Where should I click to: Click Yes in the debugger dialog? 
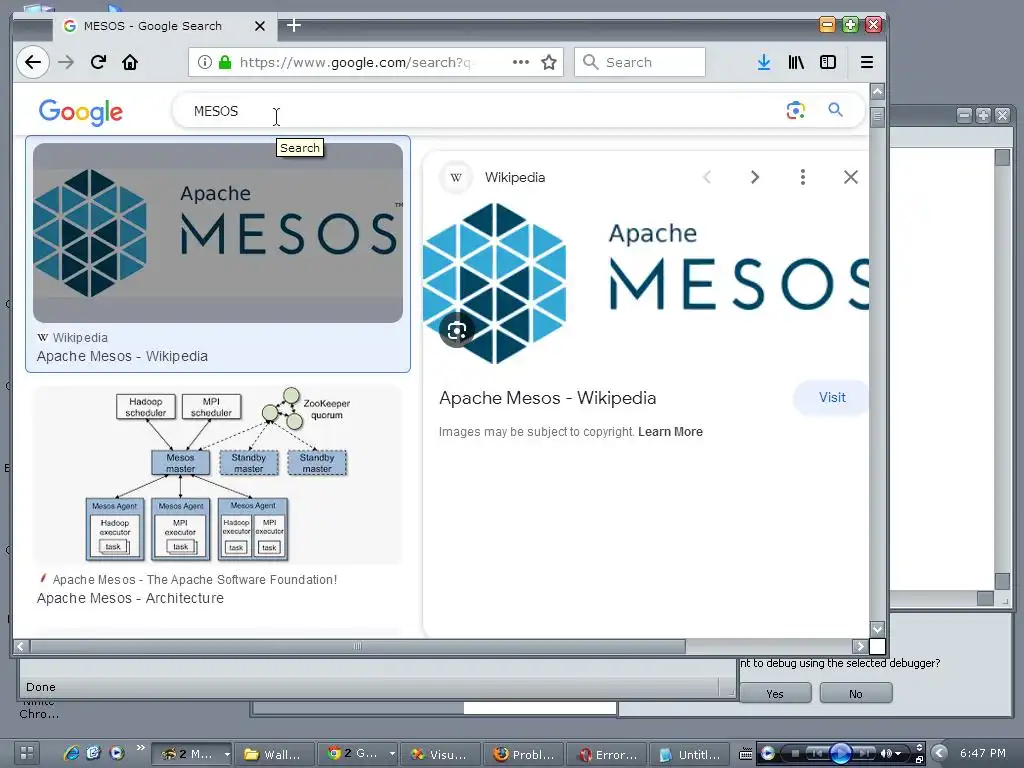[x=775, y=694]
